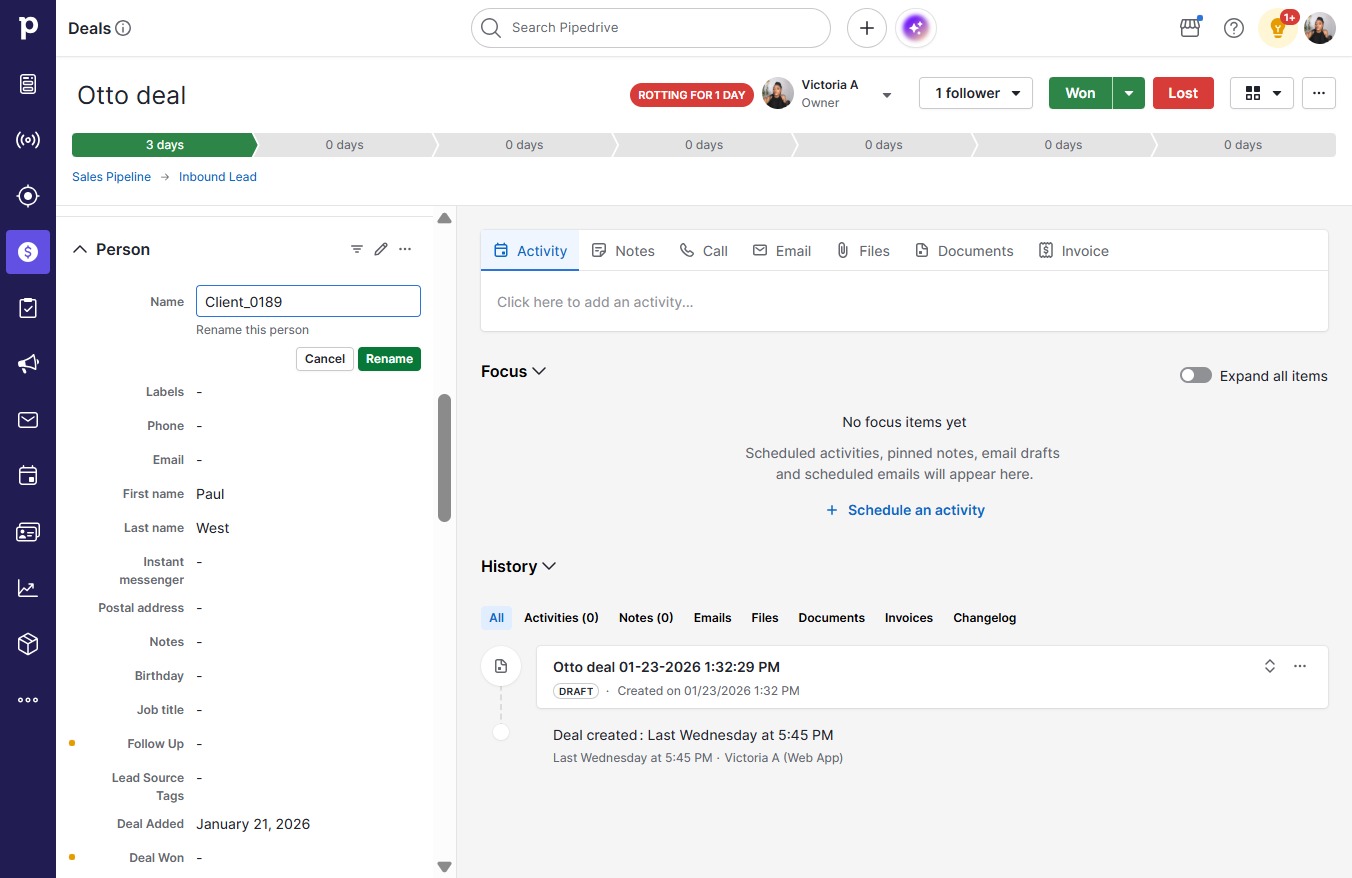Filter history by Activities (0)
This screenshot has width=1352, height=878.
point(561,618)
